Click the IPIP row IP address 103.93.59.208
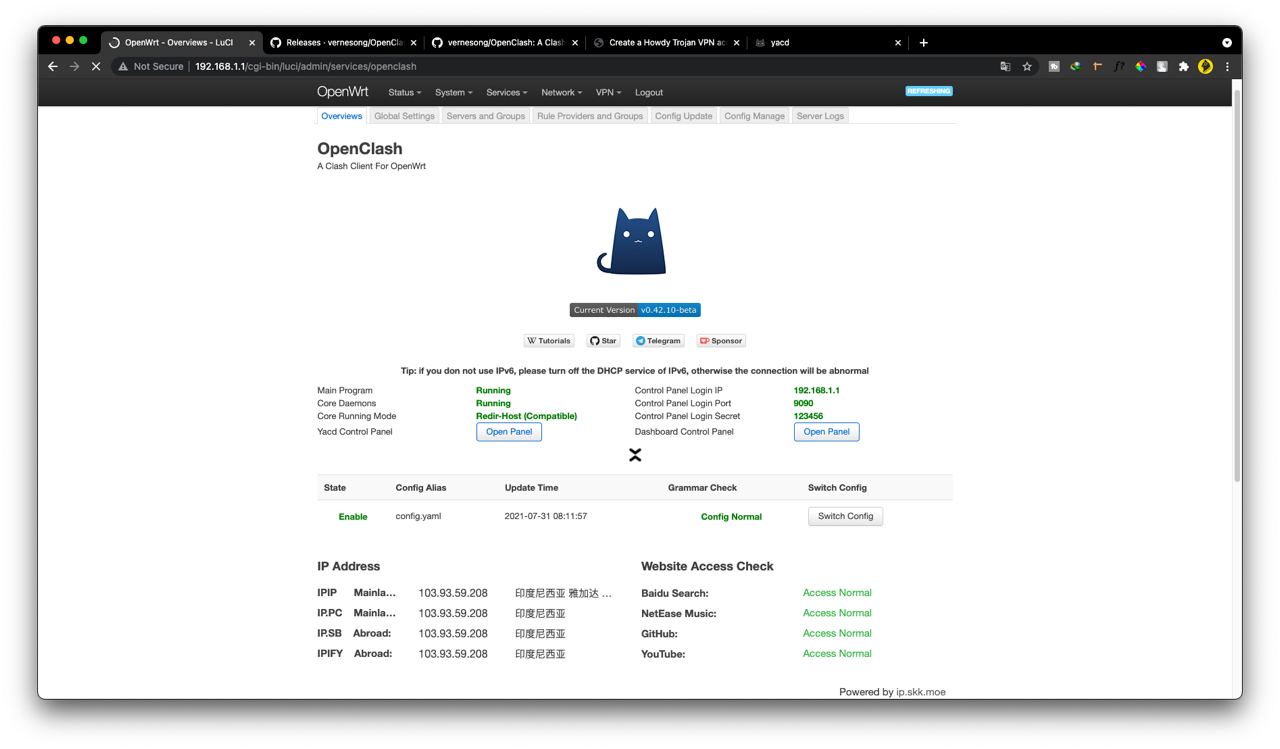Image resolution: width=1280 pixels, height=749 pixels. click(x=453, y=593)
